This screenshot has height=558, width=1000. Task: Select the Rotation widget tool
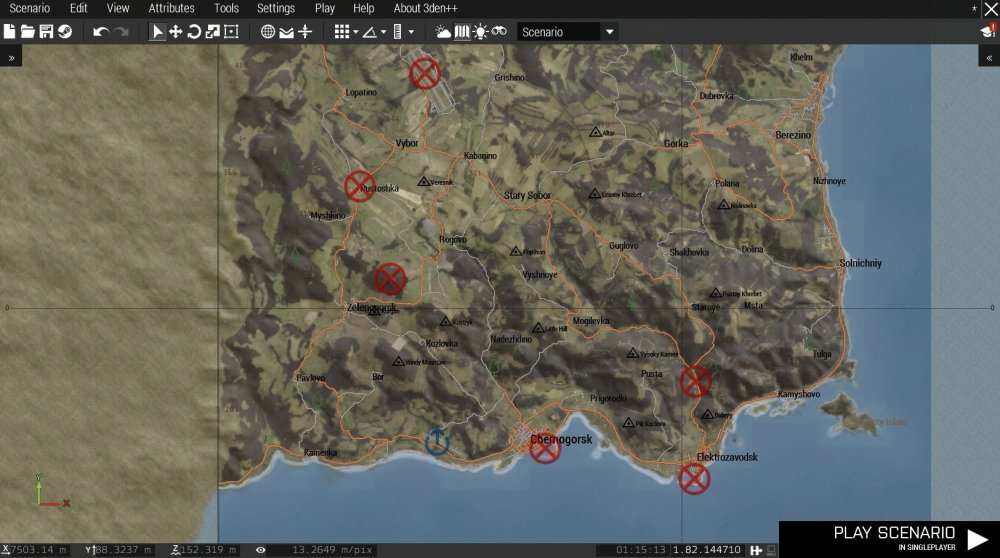point(194,32)
